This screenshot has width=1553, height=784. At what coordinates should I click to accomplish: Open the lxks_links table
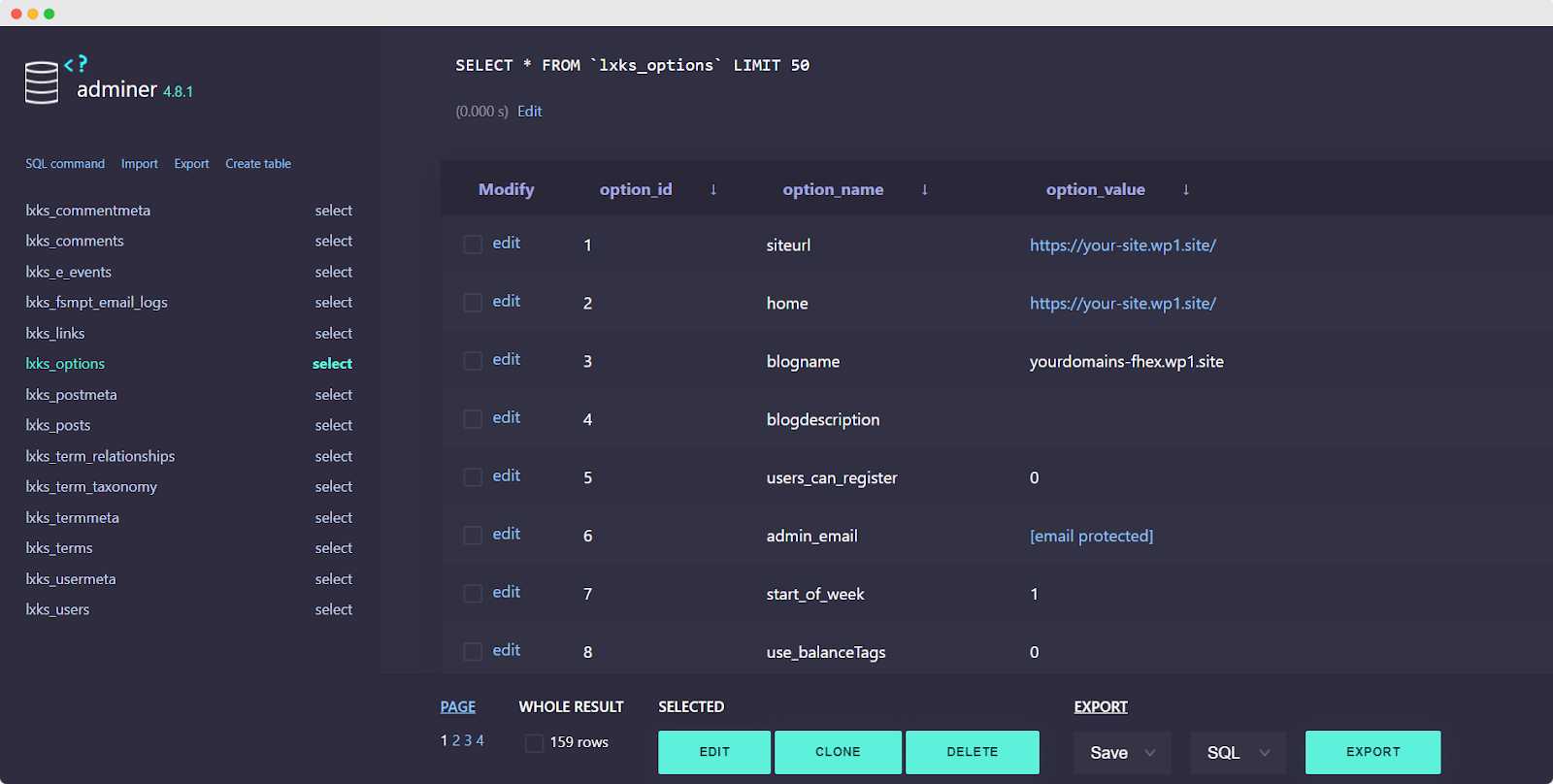point(55,334)
